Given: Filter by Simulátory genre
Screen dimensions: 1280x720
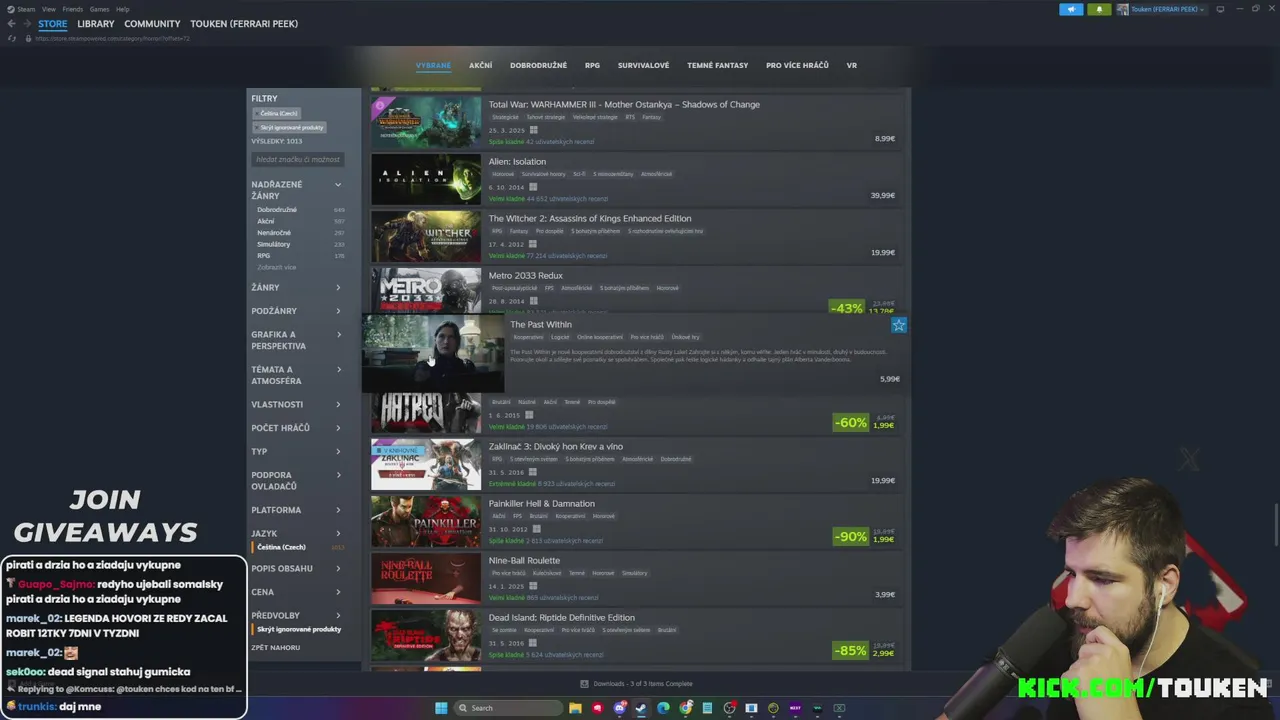Looking at the screenshot, I should 274,244.
